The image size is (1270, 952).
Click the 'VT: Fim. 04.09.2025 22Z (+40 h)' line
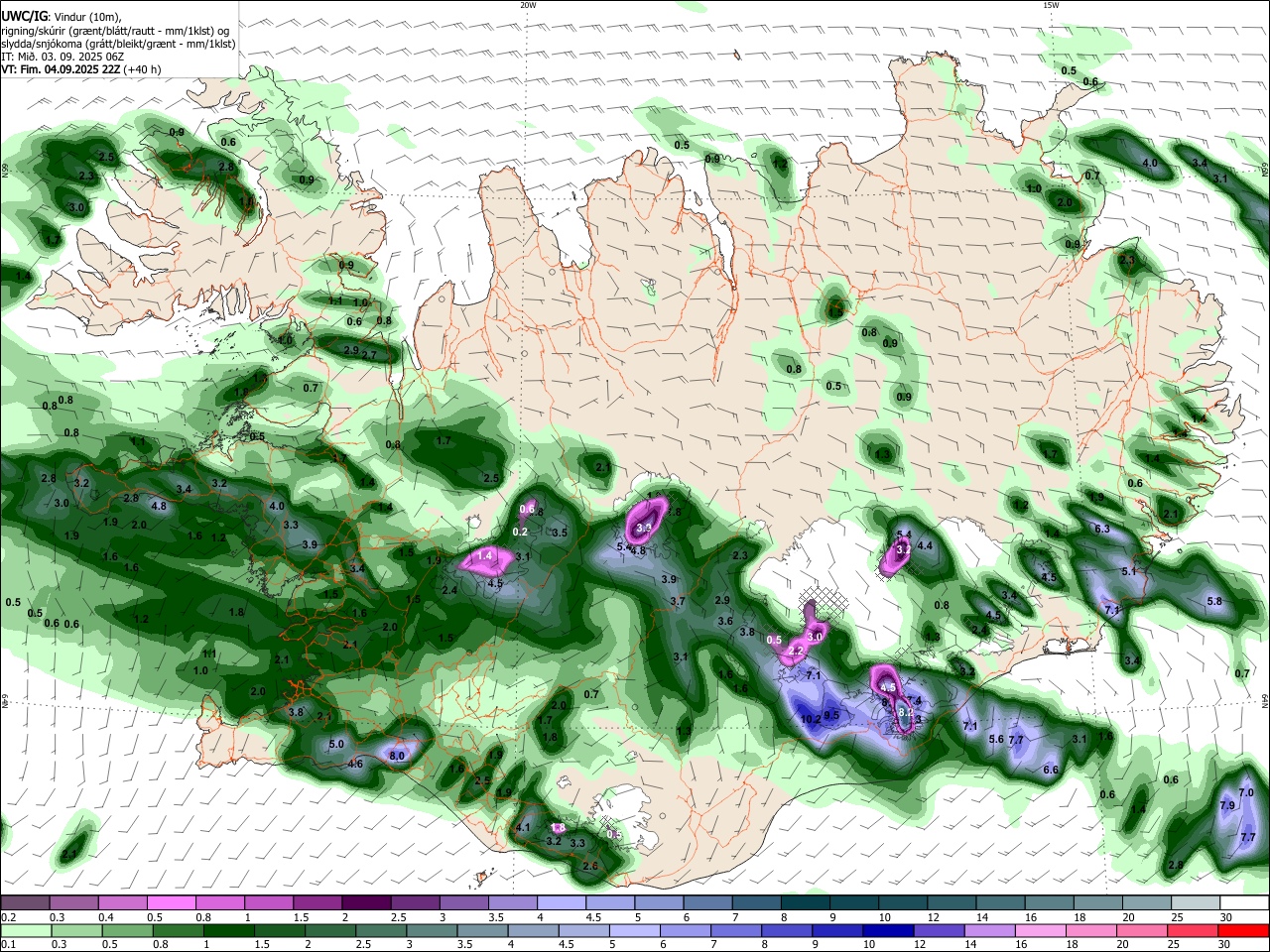pyautogui.click(x=81, y=69)
